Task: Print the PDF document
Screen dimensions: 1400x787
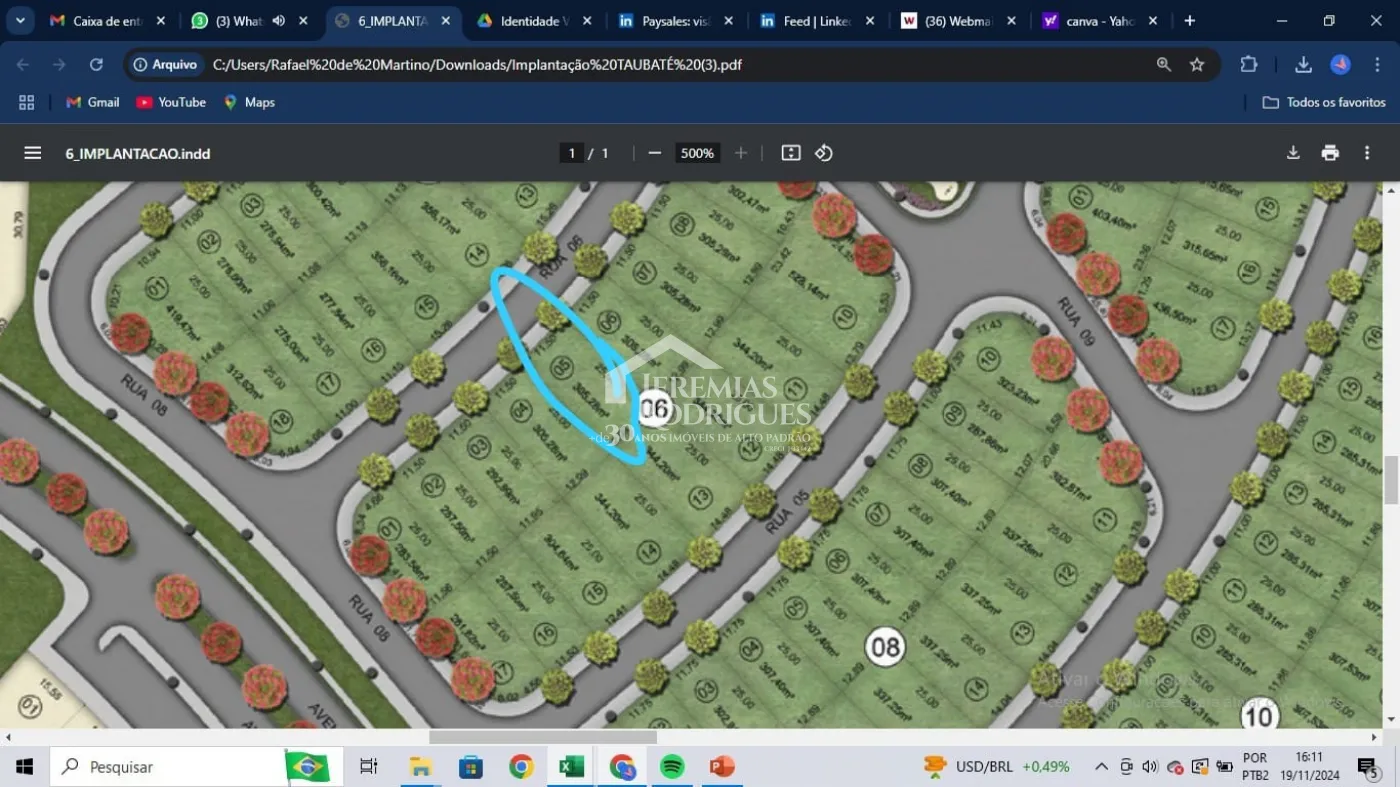Action: (x=1330, y=153)
